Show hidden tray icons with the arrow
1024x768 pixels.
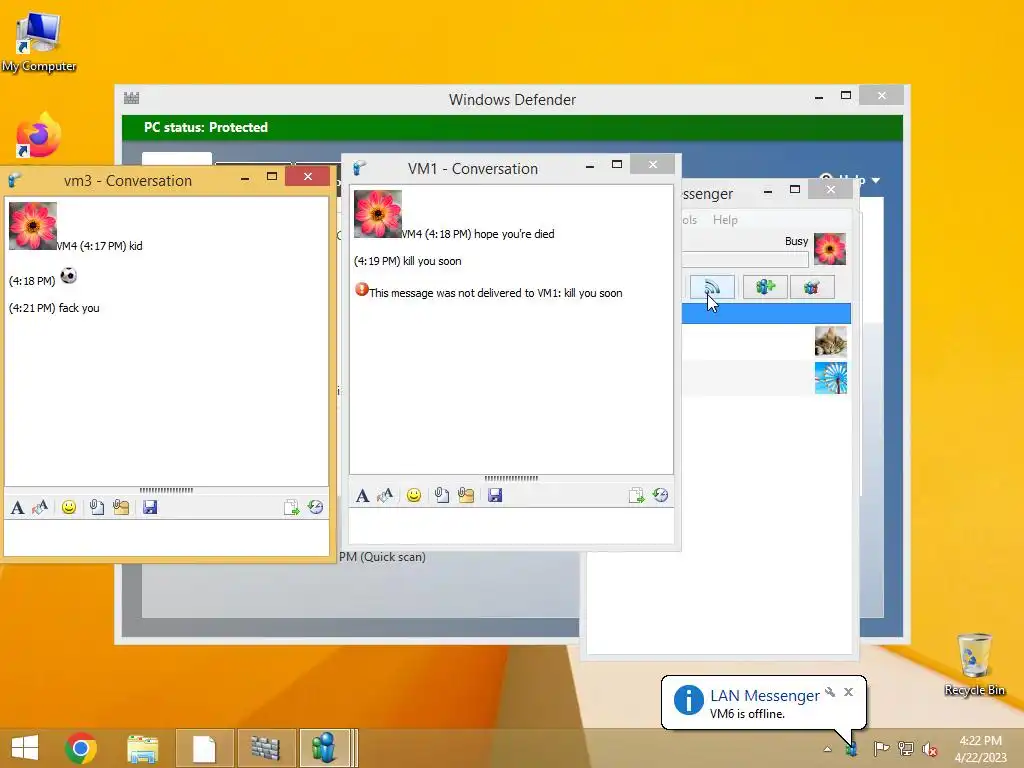click(x=827, y=749)
